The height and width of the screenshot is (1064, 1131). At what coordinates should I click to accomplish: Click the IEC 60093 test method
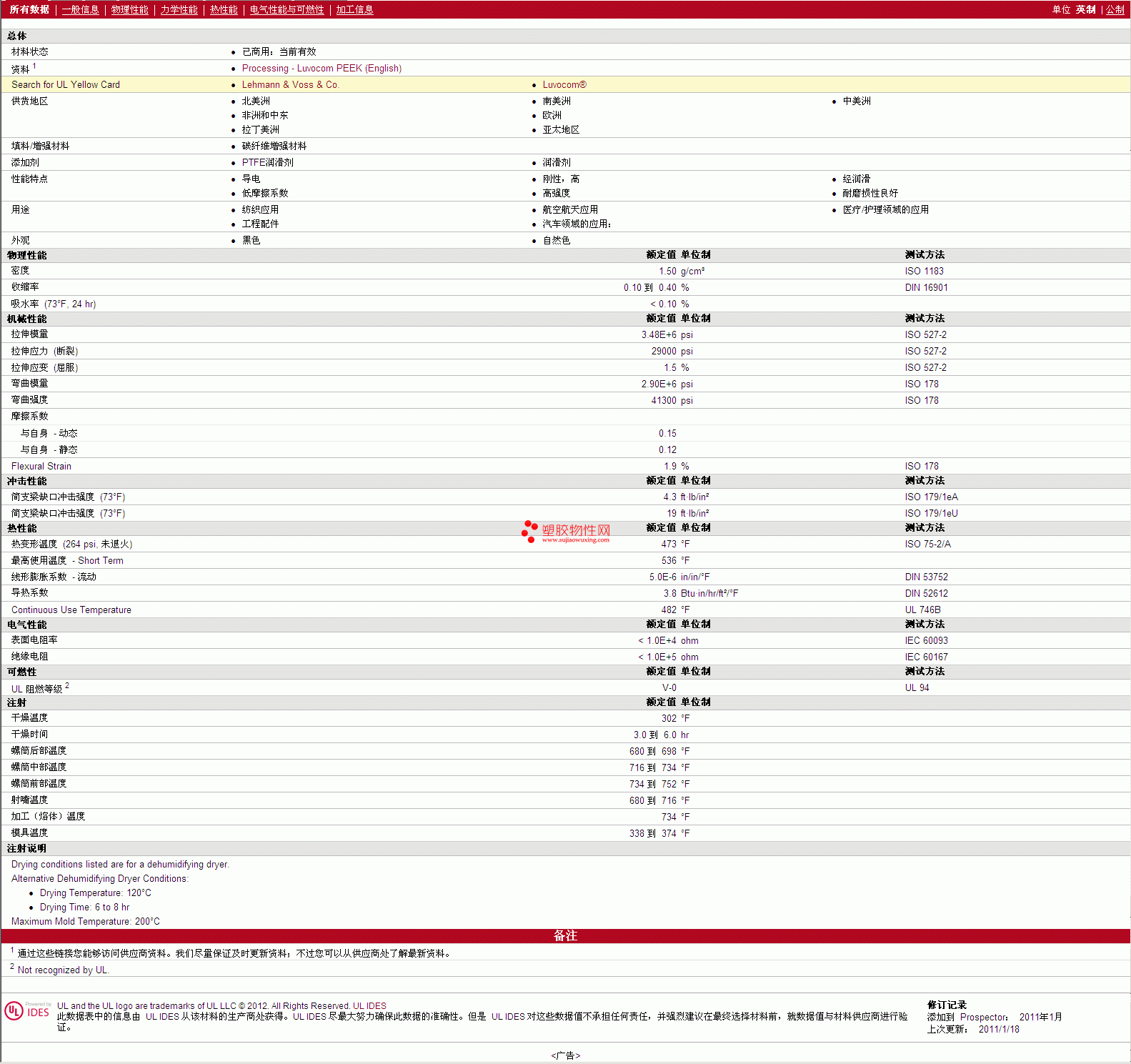pyautogui.click(x=926, y=641)
